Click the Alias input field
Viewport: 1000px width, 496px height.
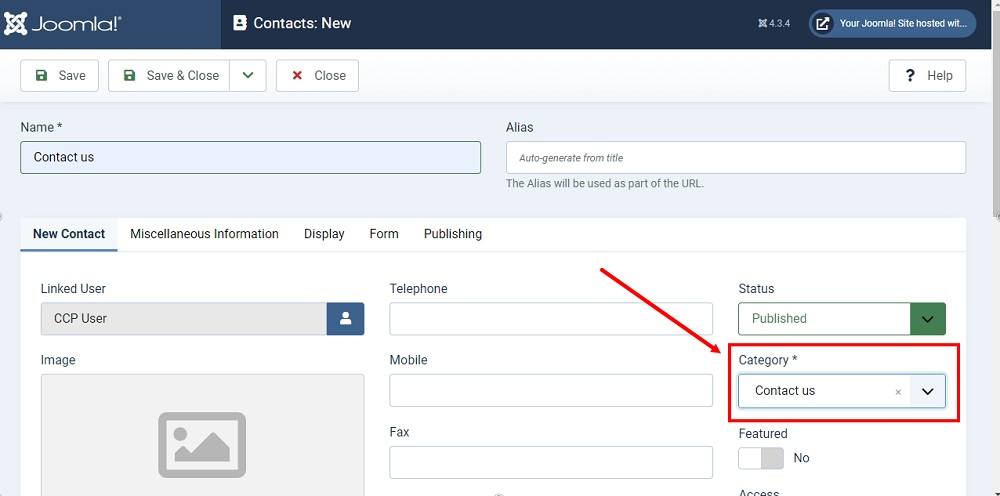(736, 157)
